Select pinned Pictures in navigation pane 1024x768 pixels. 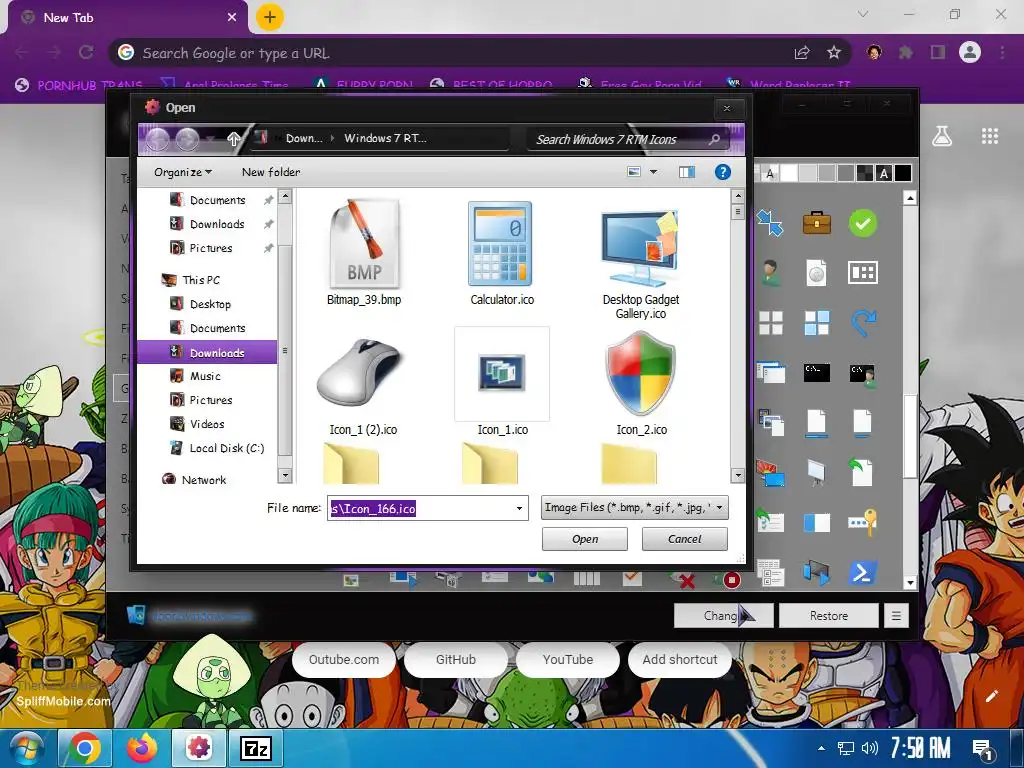[x=211, y=248]
